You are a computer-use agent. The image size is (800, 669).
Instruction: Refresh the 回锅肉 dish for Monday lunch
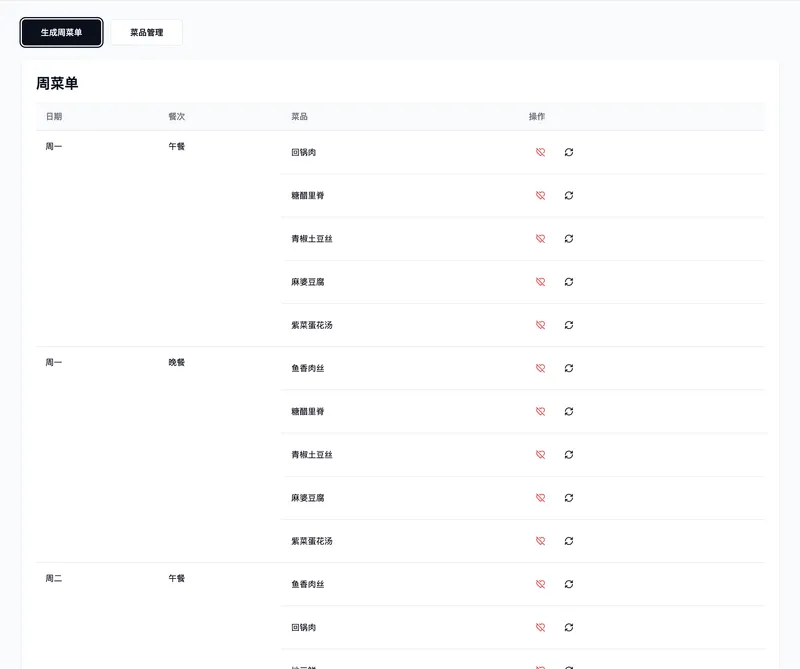(x=569, y=152)
